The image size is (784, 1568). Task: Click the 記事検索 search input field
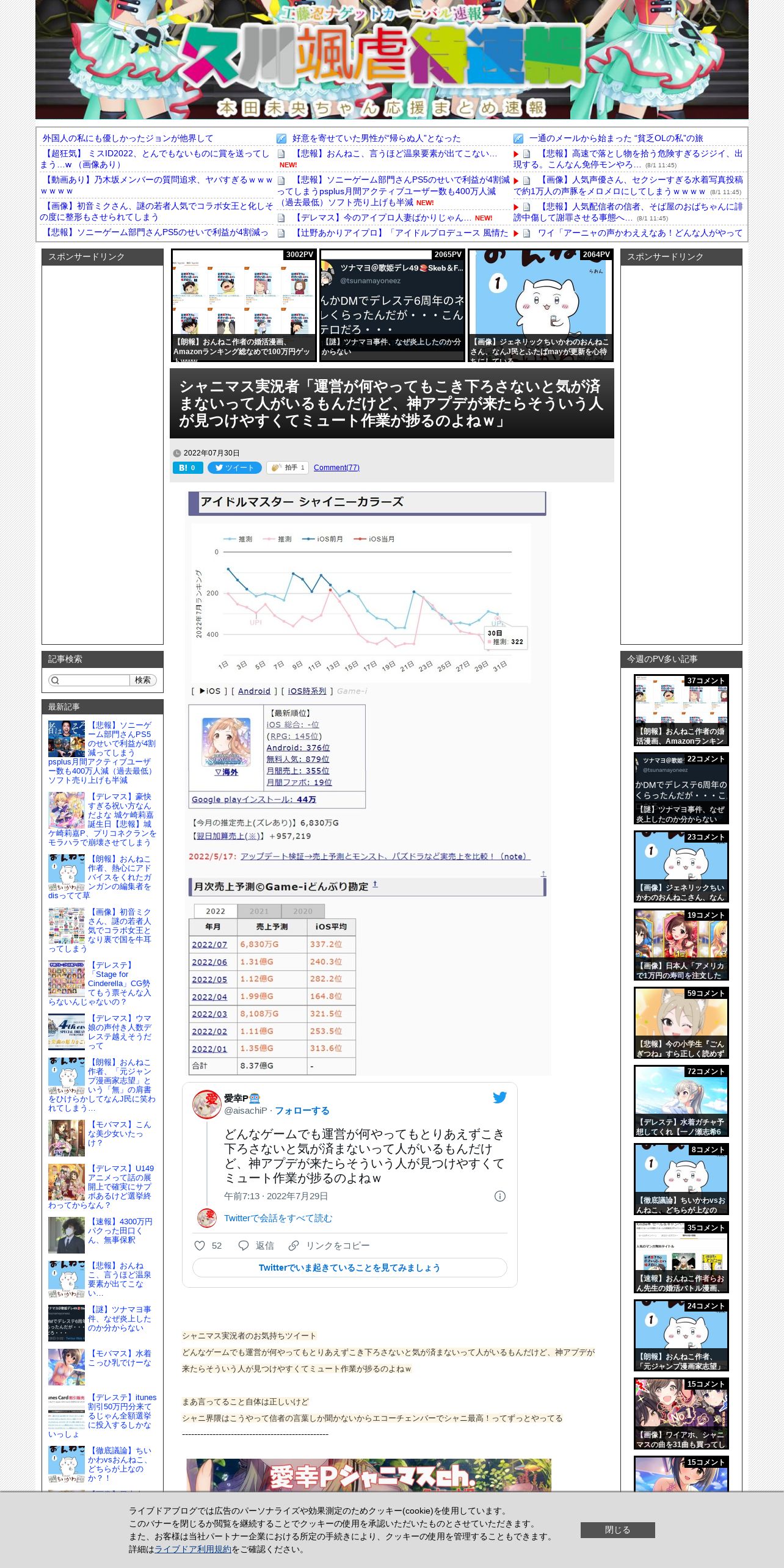point(89,680)
